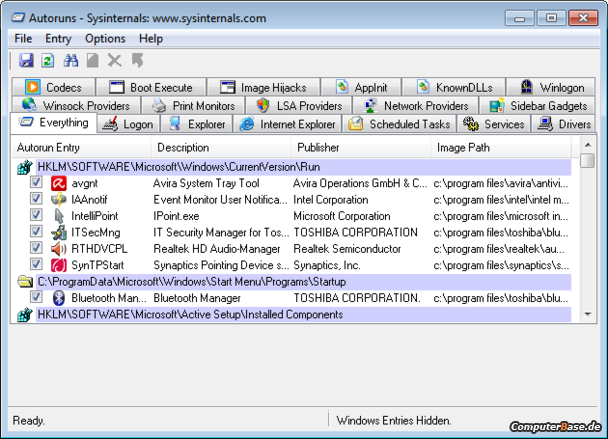Click the Find binoculars icon
This screenshot has height=439, width=608.
pyautogui.click(x=71, y=60)
